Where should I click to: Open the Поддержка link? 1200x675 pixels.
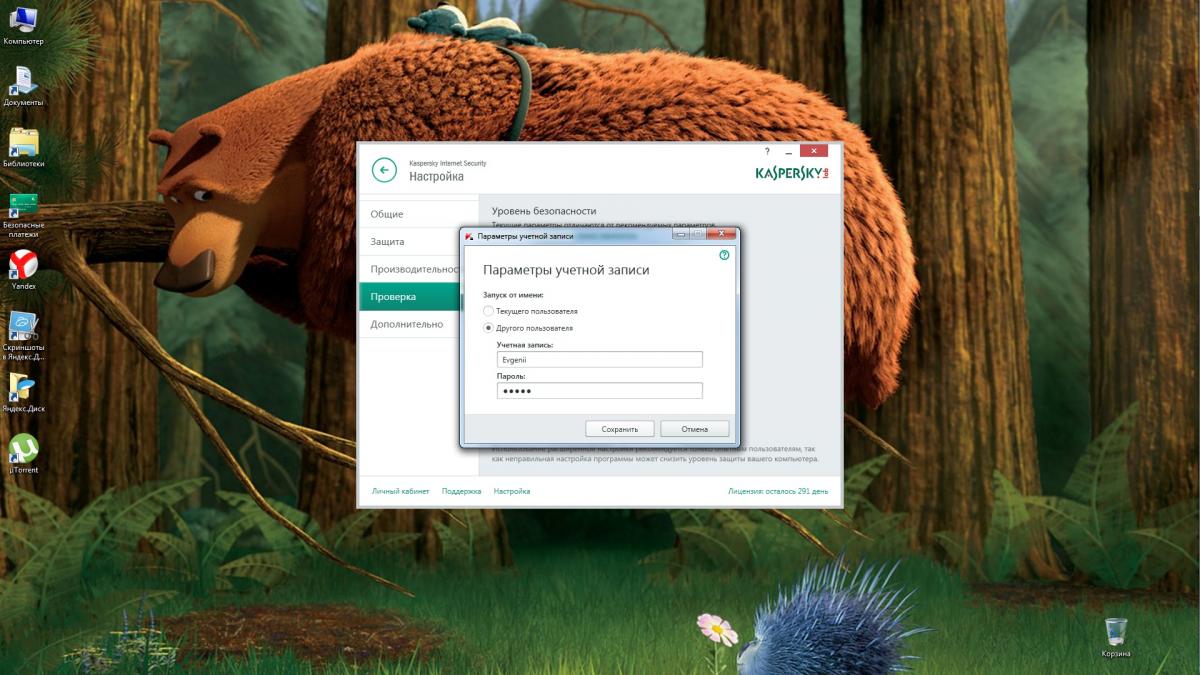(x=461, y=491)
